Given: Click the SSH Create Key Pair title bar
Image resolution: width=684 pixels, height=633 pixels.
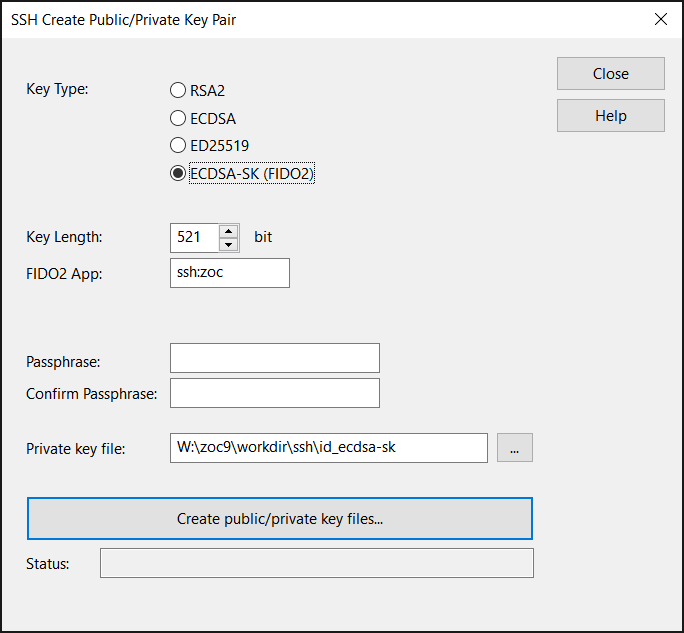Looking at the screenshot, I should [250, 19].
